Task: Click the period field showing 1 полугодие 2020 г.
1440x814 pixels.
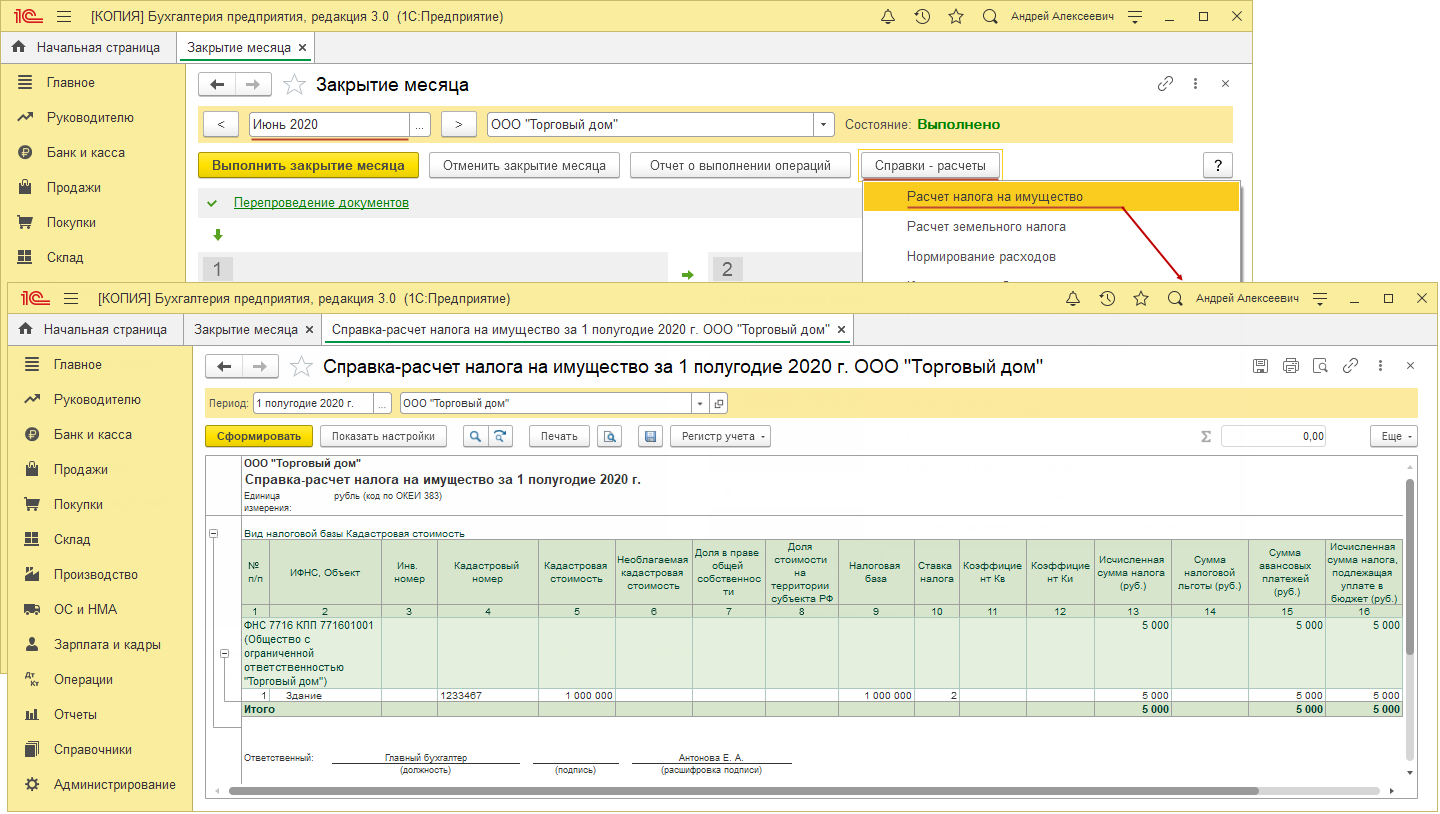Action: [x=312, y=403]
